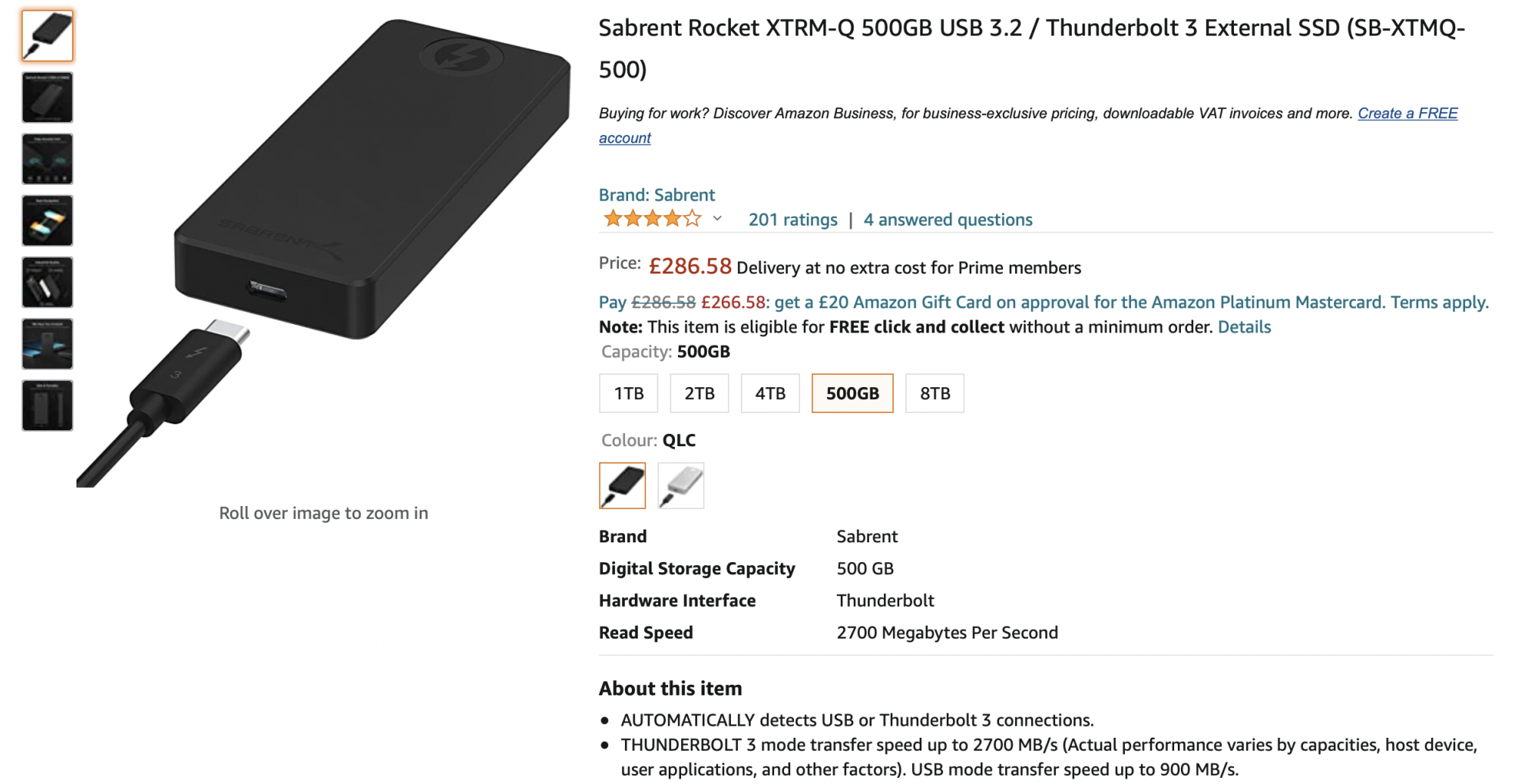Image resolution: width=1515 pixels, height=784 pixels.
Task: Pick the 4TB capacity option
Action: pos(770,393)
